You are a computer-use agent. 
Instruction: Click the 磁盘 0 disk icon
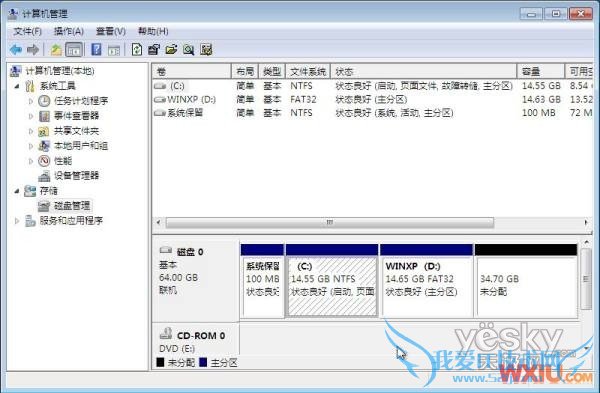coord(166,250)
